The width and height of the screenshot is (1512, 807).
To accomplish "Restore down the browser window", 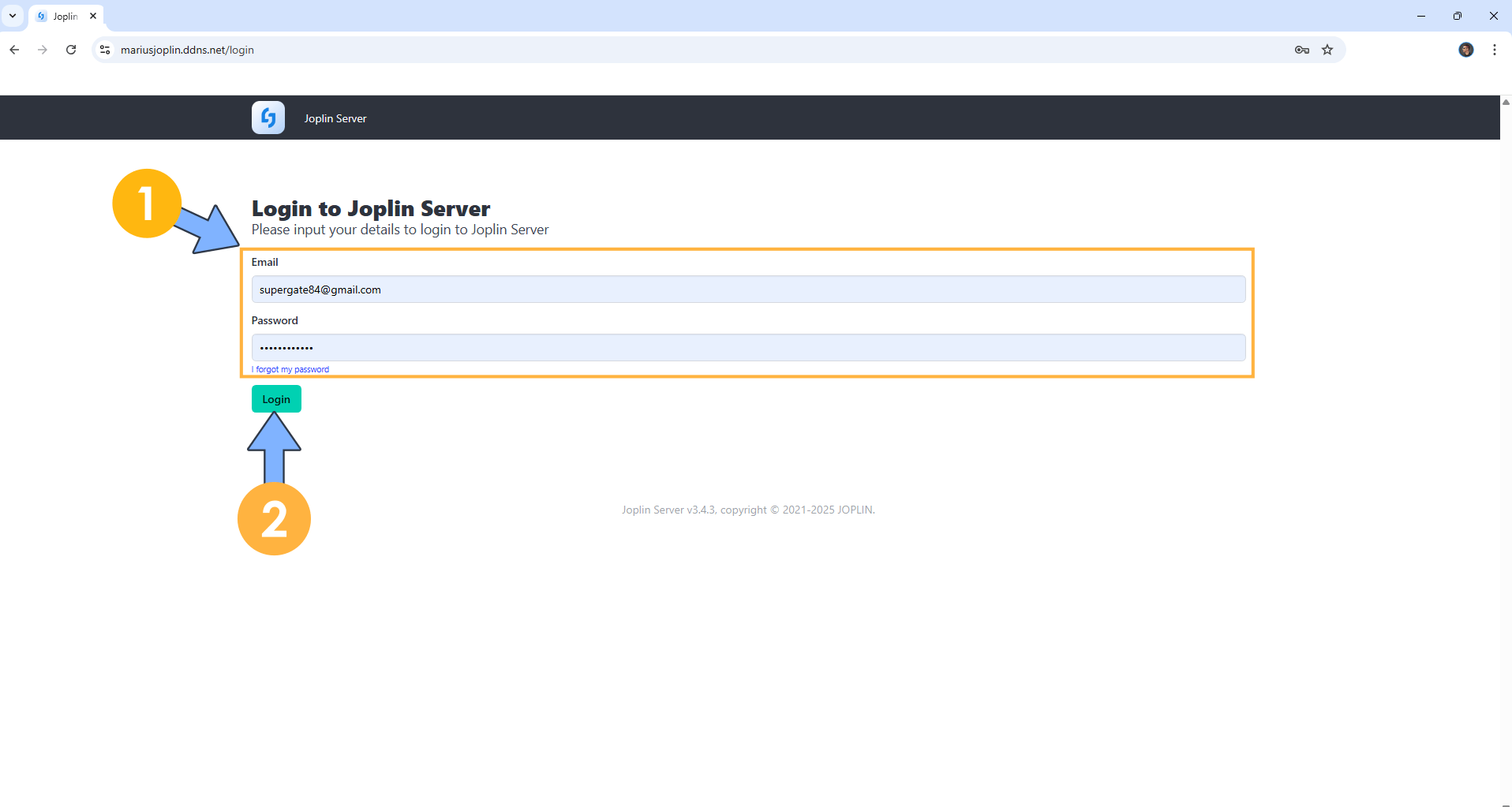I will [x=1457, y=16].
